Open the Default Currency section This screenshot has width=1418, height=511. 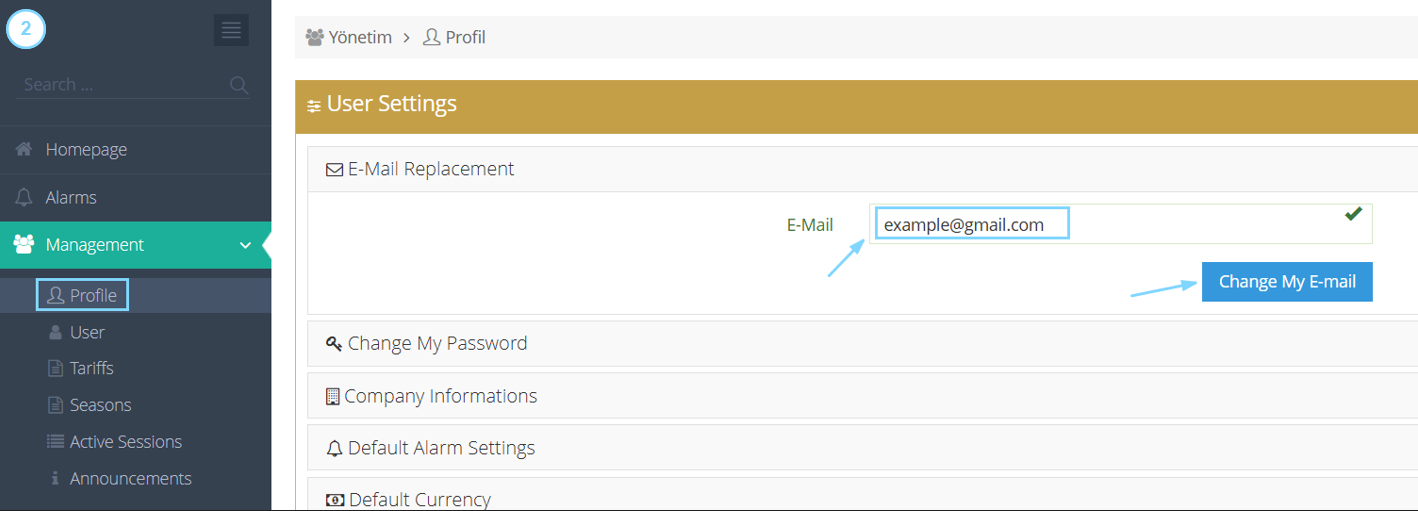pyautogui.click(x=862, y=495)
